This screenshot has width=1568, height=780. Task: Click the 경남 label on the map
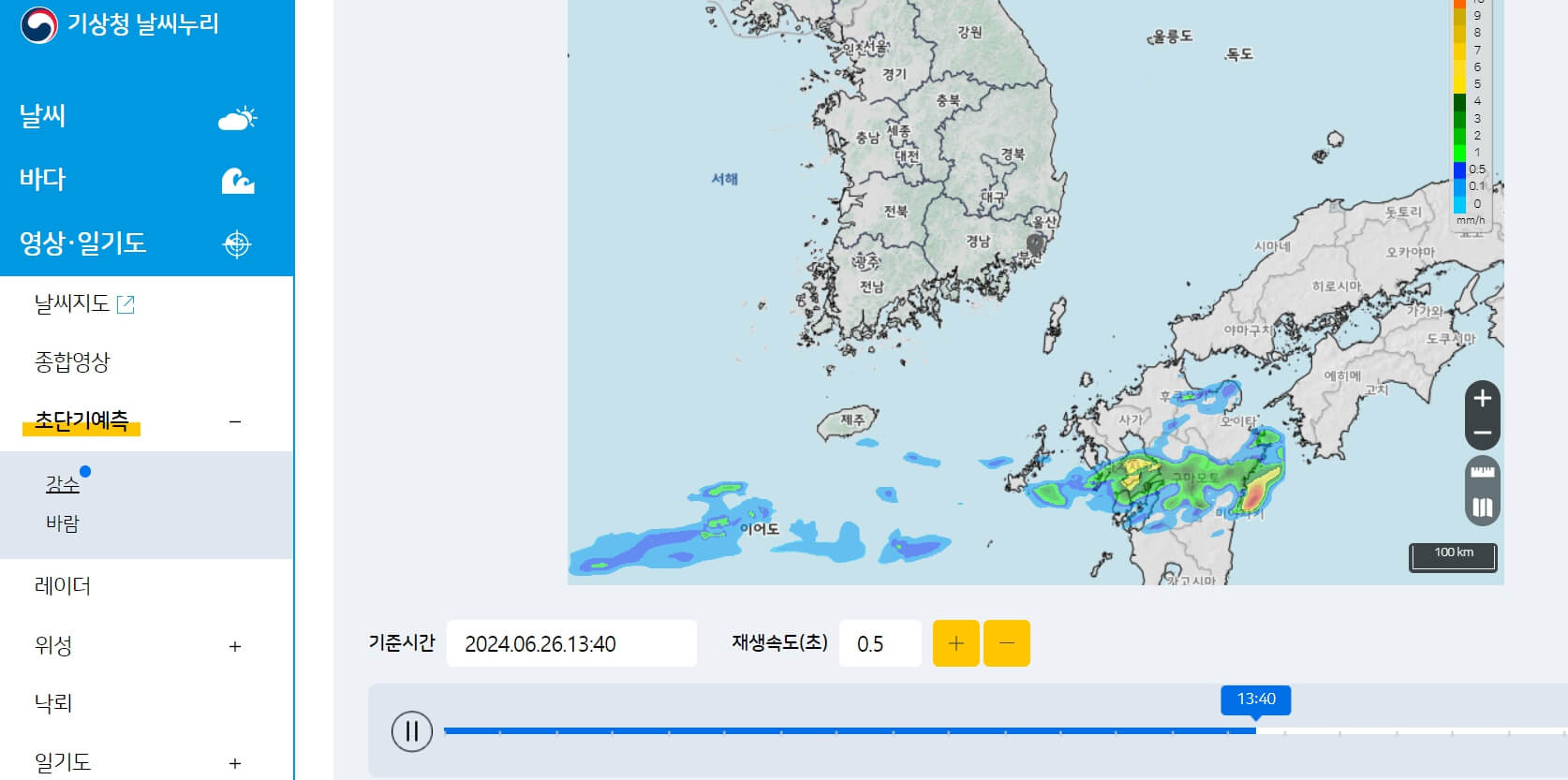click(978, 241)
